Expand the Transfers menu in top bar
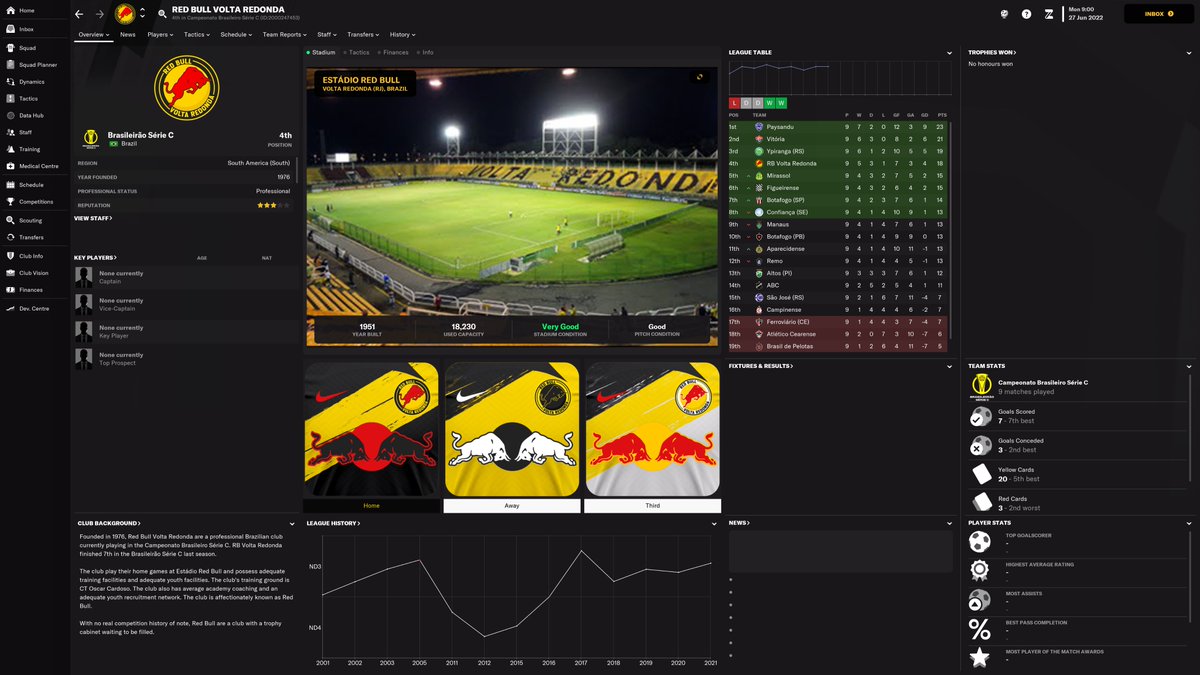The width and height of the screenshot is (1200, 675). (363, 34)
